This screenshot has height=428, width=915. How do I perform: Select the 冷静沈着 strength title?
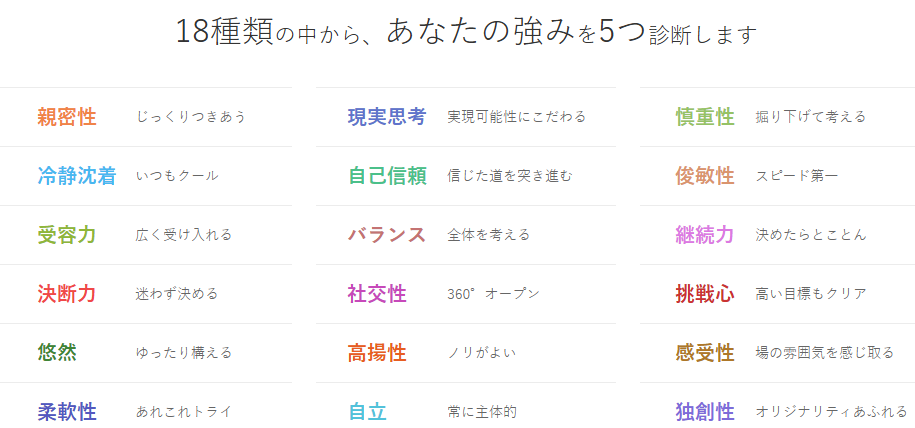point(76,176)
